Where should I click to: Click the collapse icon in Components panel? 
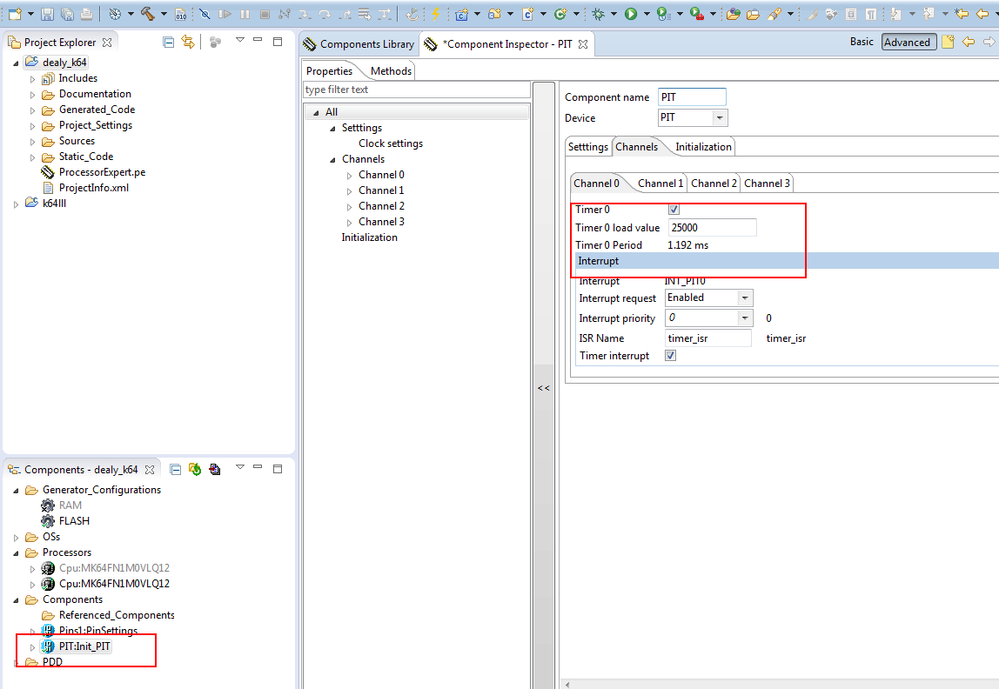[x=175, y=470]
